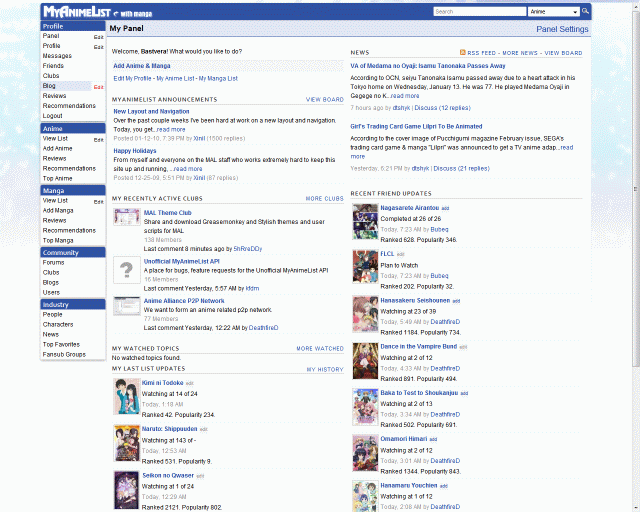
Task: Click the search magnifier icon
Action: click(x=585, y=11)
